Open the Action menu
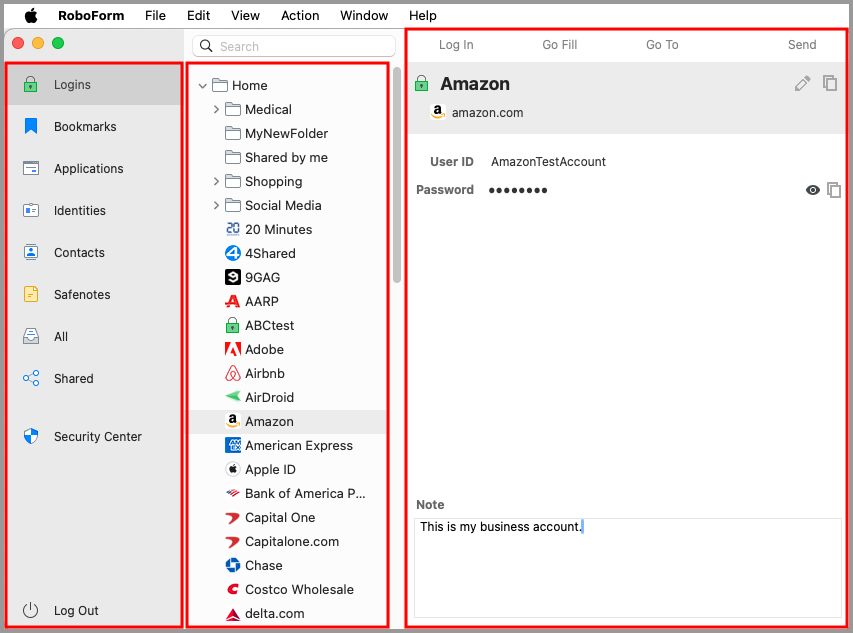 click(300, 16)
